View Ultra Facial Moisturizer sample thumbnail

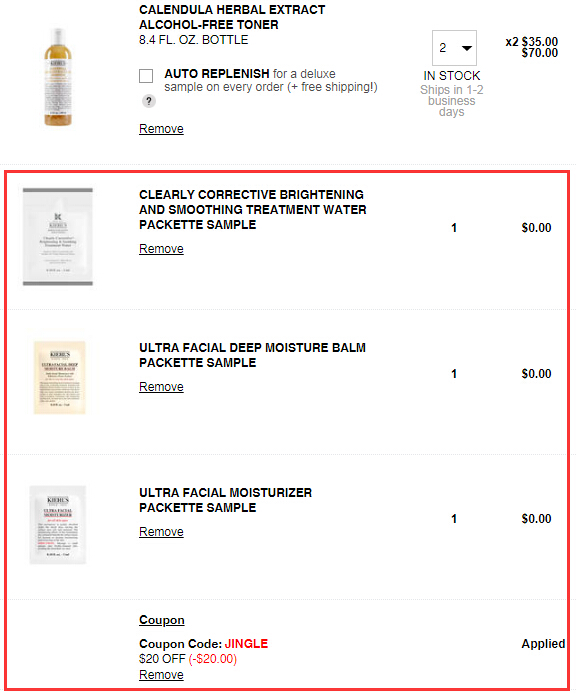[x=58, y=525]
